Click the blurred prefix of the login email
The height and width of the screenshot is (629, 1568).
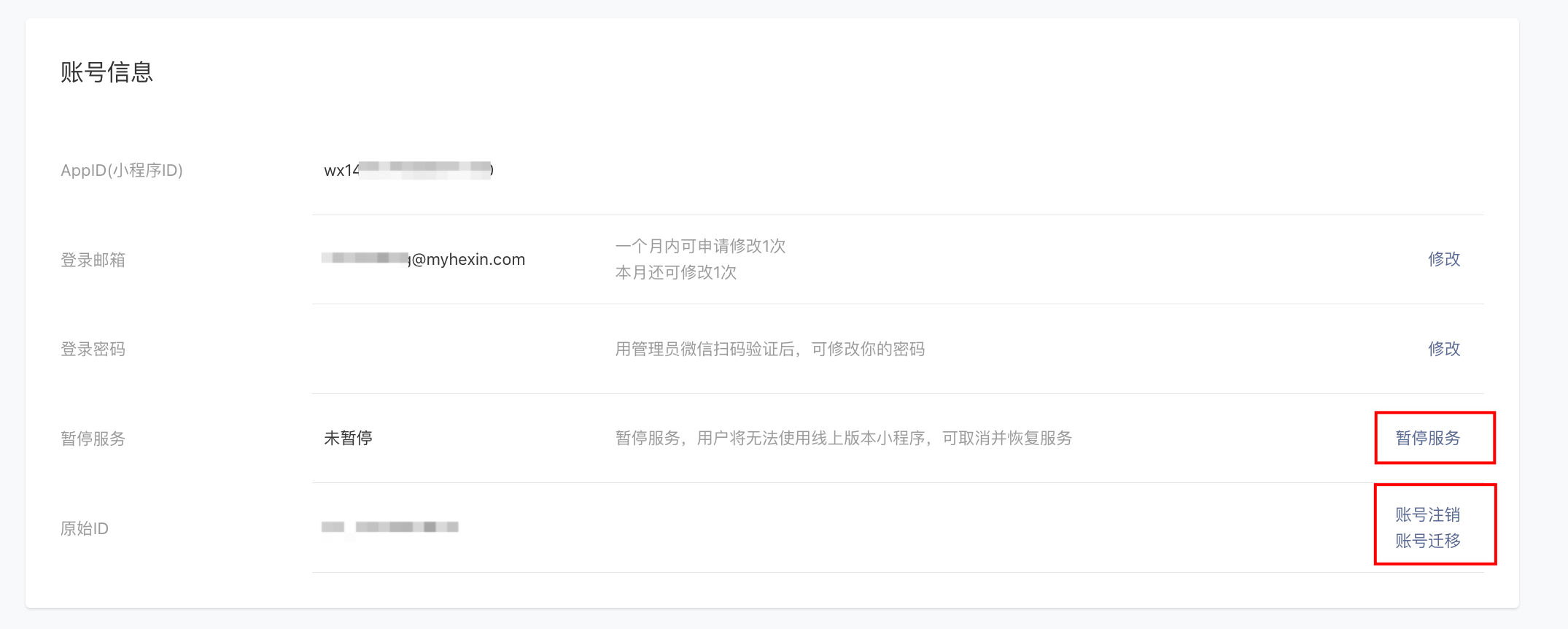(x=365, y=258)
